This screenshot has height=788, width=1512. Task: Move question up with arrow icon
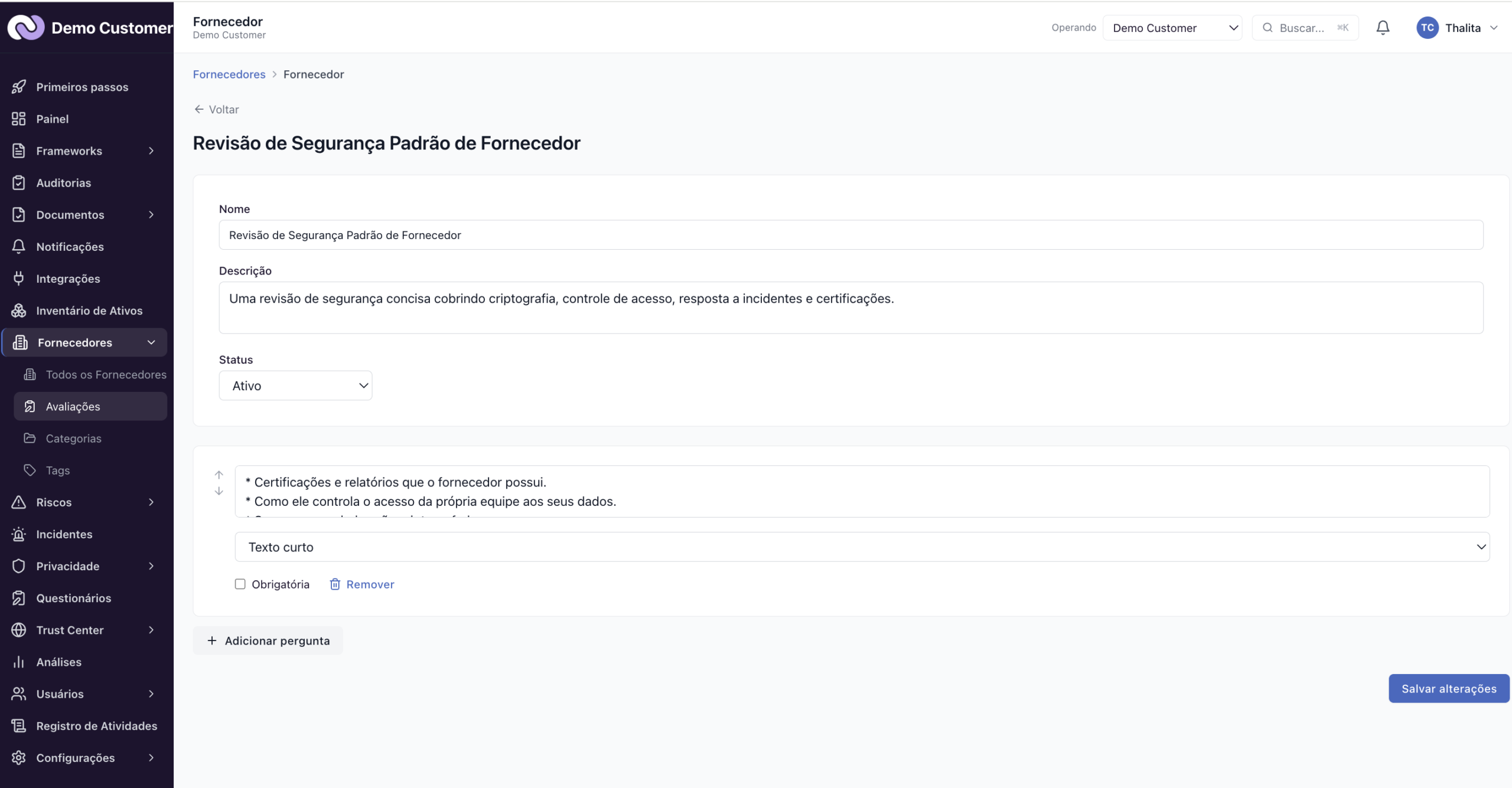219,475
